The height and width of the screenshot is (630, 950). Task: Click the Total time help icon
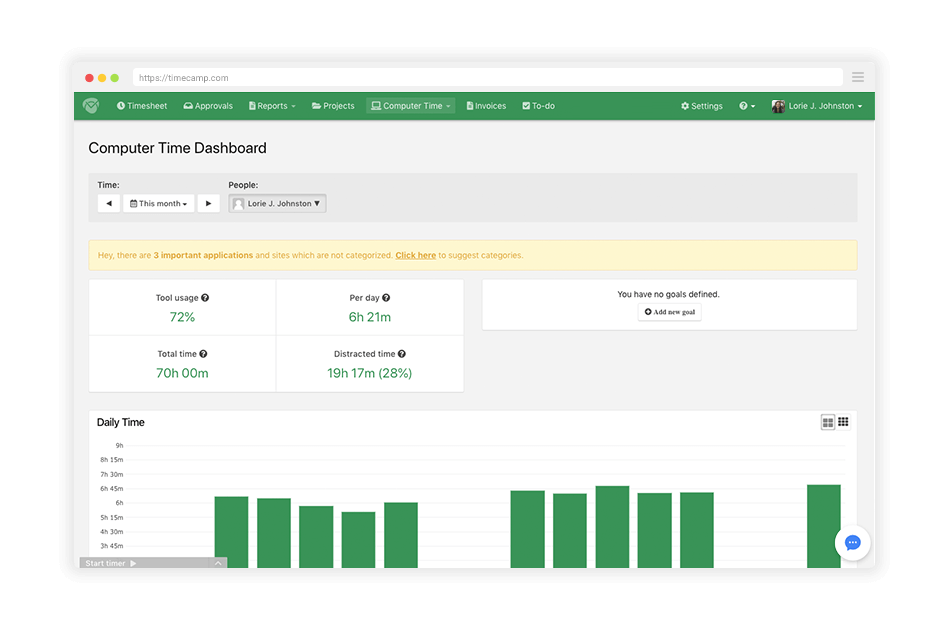tap(203, 354)
